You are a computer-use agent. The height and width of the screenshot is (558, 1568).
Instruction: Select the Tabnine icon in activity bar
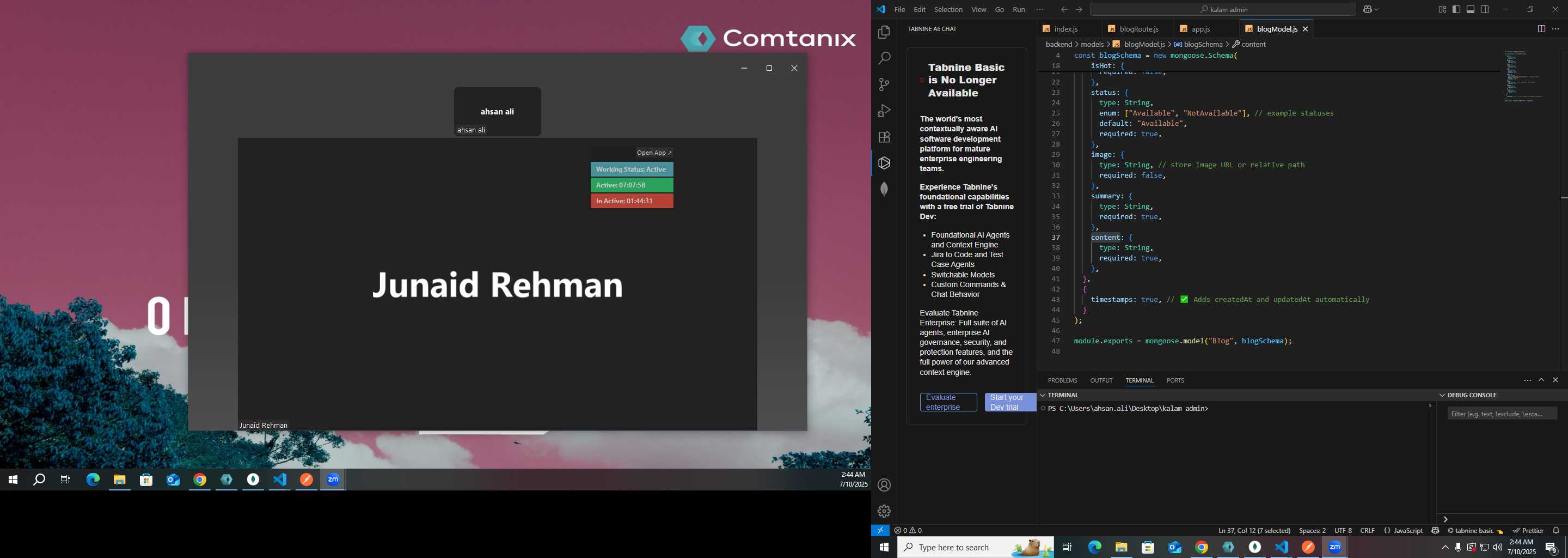[x=884, y=163]
